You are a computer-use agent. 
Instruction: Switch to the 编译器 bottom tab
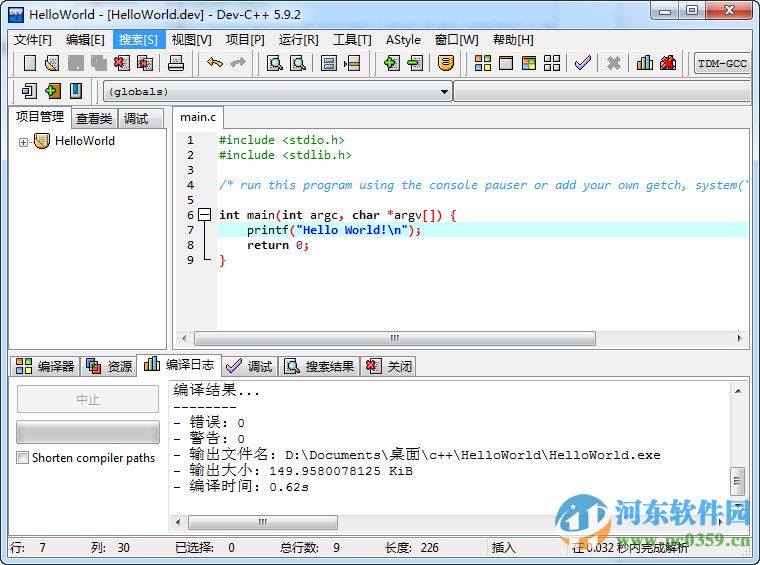(45, 366)
